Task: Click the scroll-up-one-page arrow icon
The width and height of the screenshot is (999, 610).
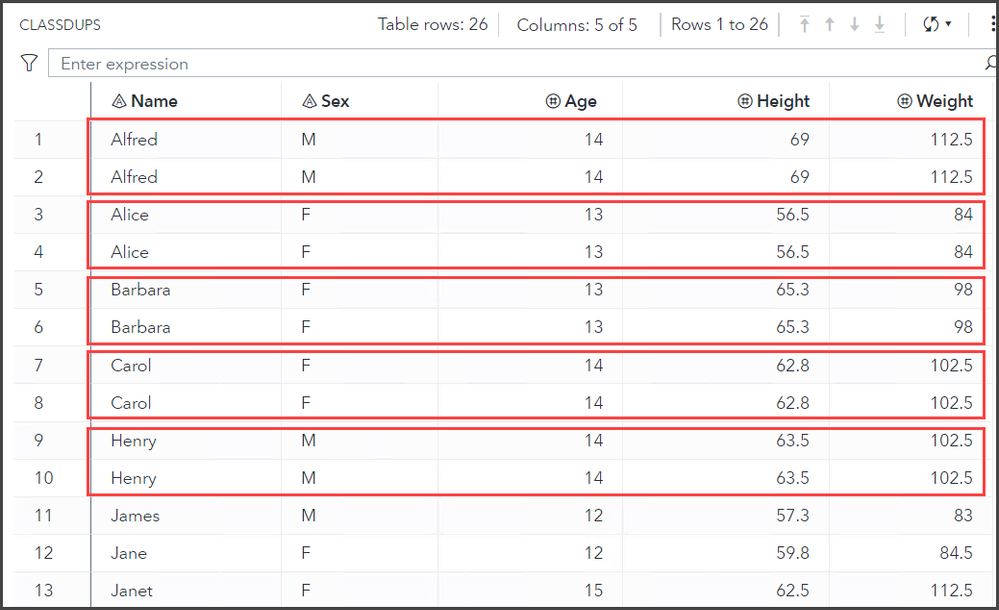Action: point(829,23)
